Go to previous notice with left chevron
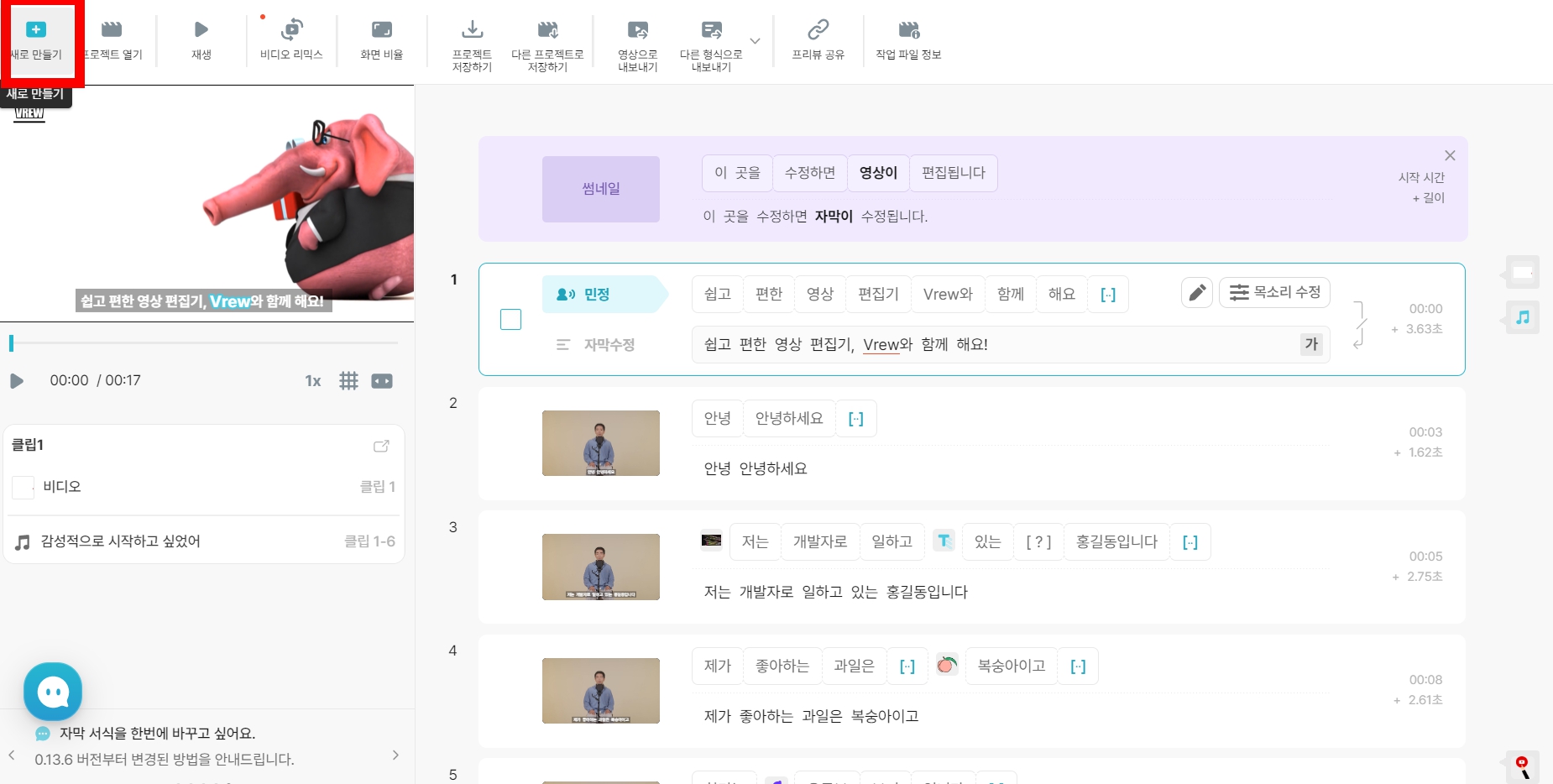 (x=12, y=755)
